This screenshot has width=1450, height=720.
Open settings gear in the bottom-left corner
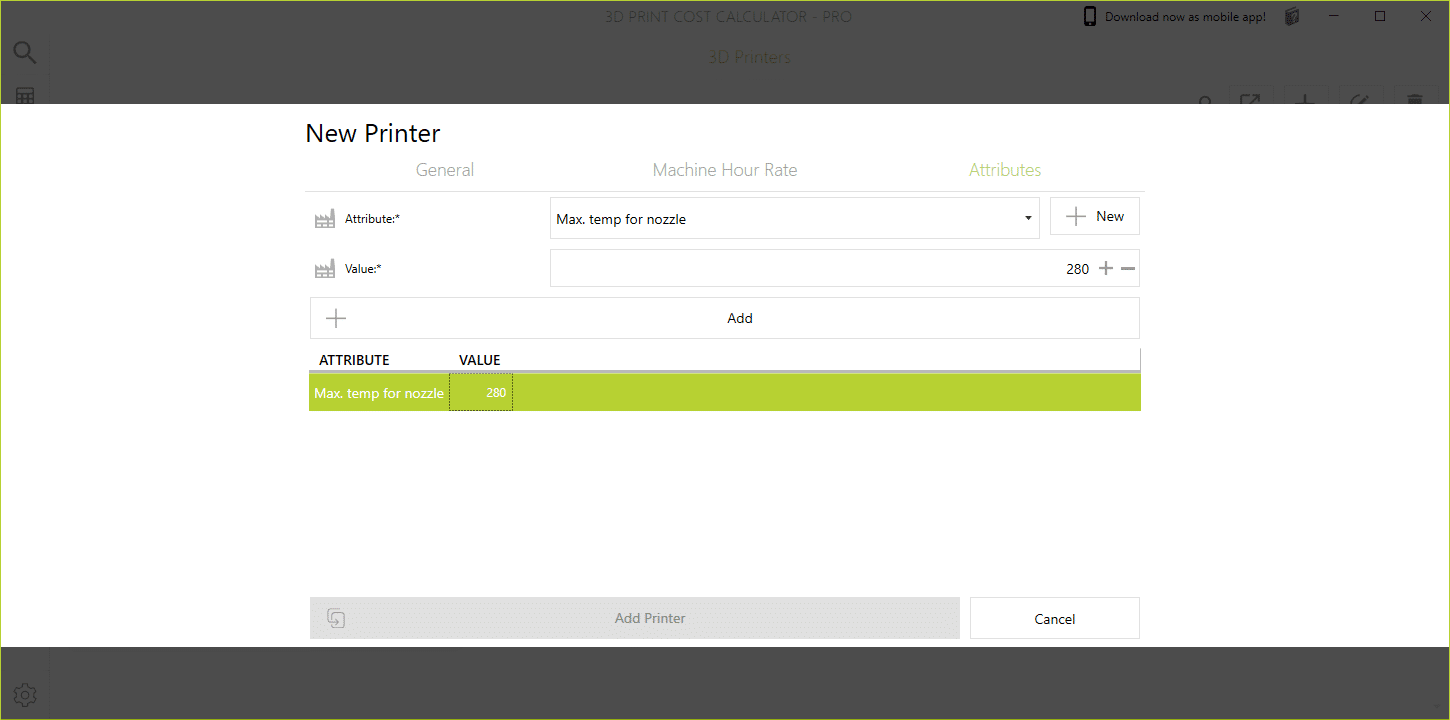coord(26,694)
